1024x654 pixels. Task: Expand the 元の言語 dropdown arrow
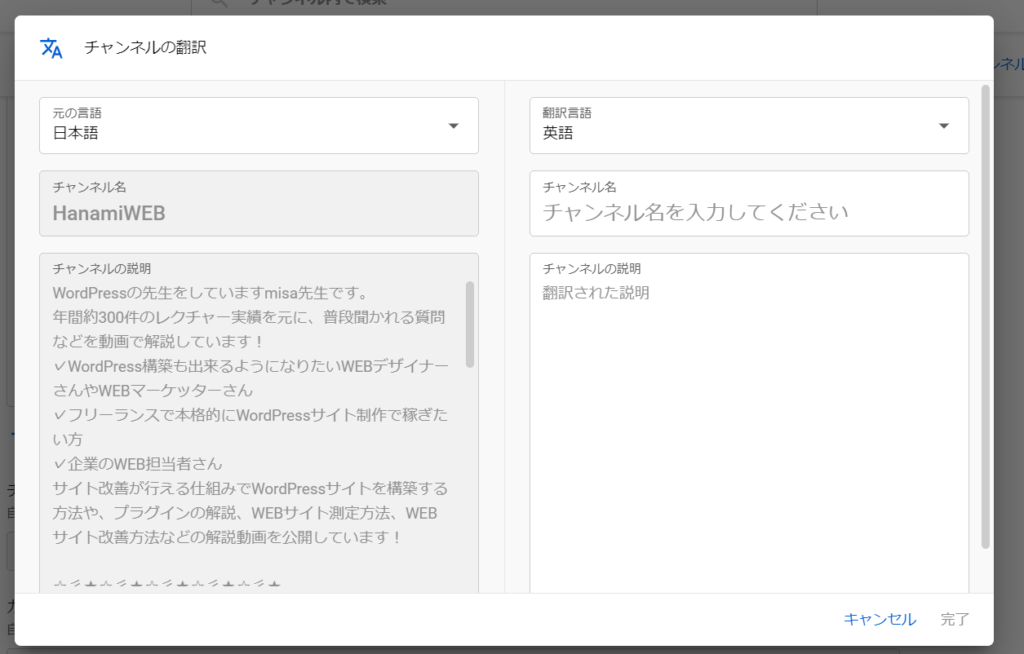coord(453,126)
